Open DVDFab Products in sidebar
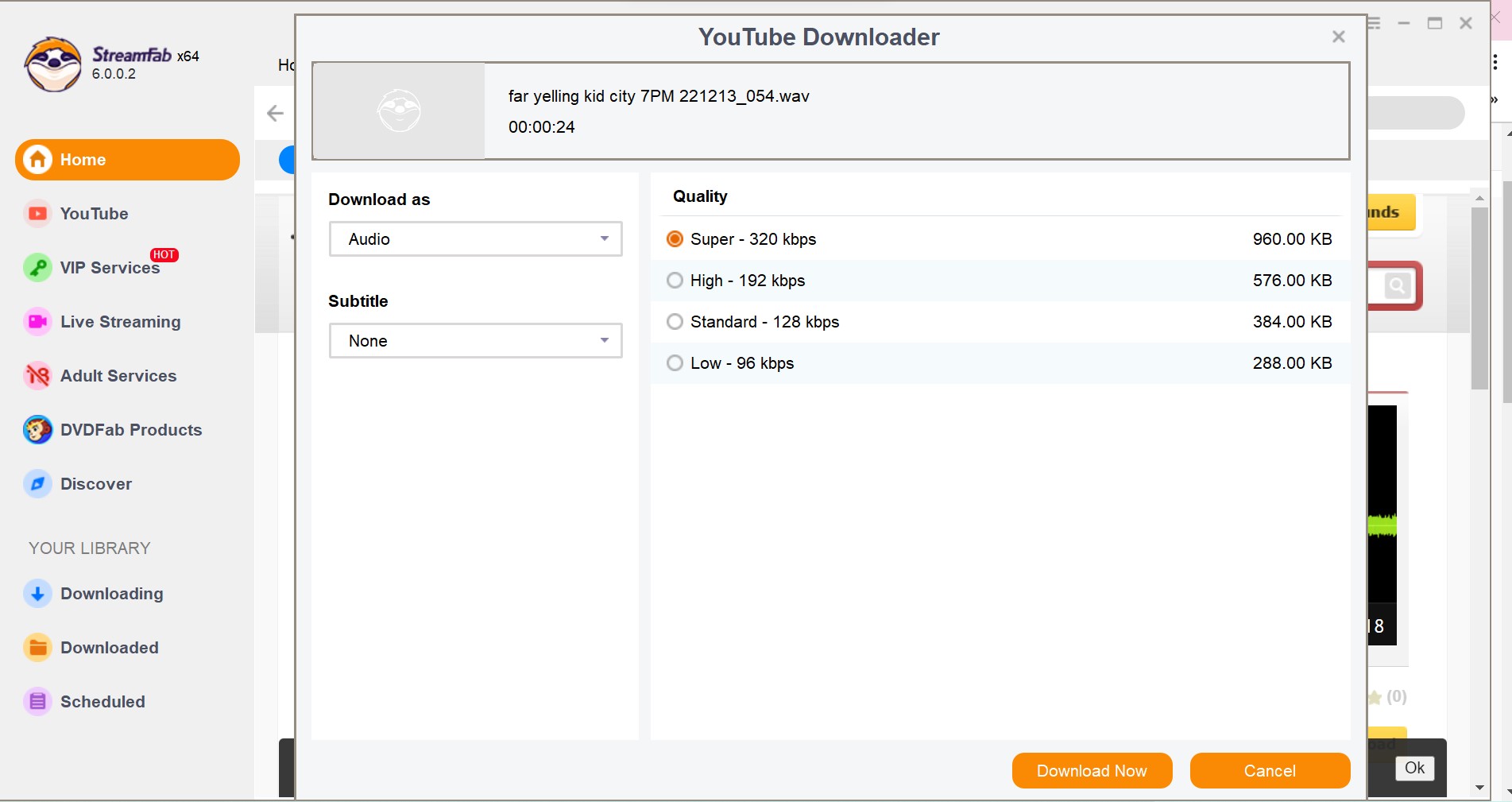The width and height of the screenshot is (1512, 802). click(131, 430)
